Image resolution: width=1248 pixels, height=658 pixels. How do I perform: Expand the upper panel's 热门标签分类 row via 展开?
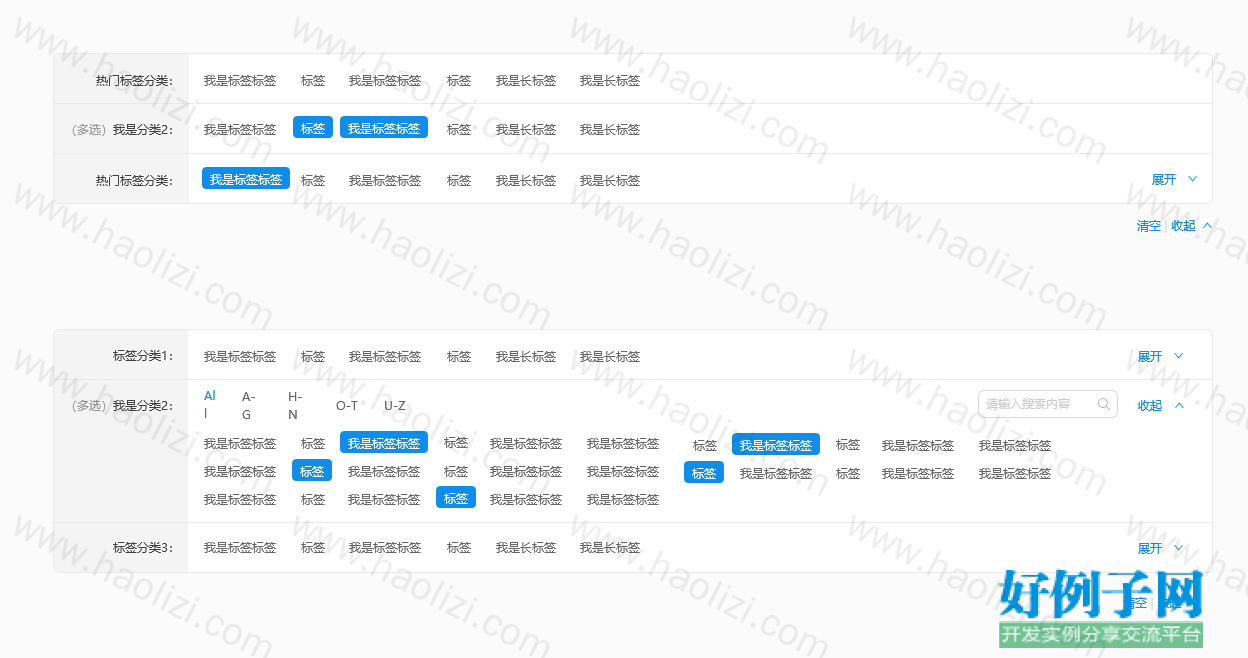point(1164,180)
